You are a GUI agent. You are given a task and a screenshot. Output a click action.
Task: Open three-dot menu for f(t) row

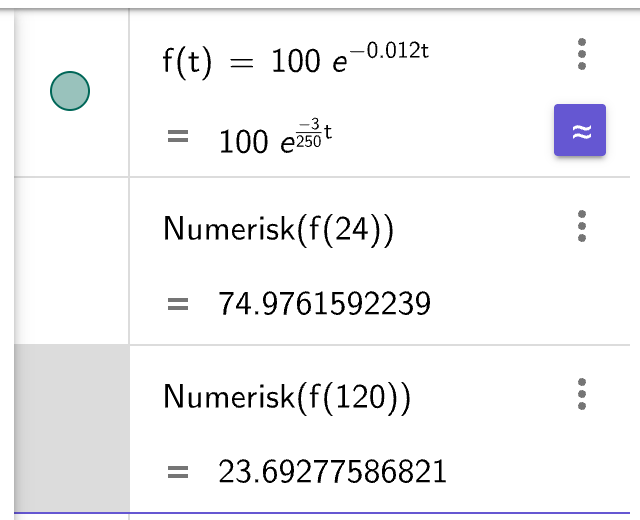point(582,54)
